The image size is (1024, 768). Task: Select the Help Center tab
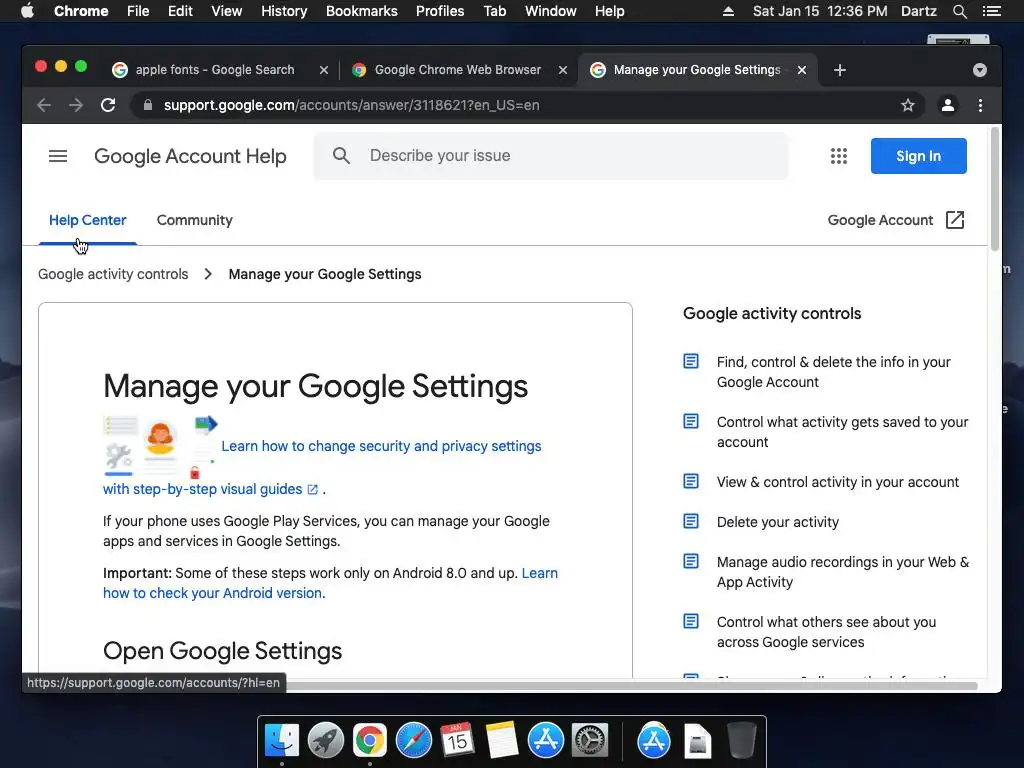coord(88,220)
